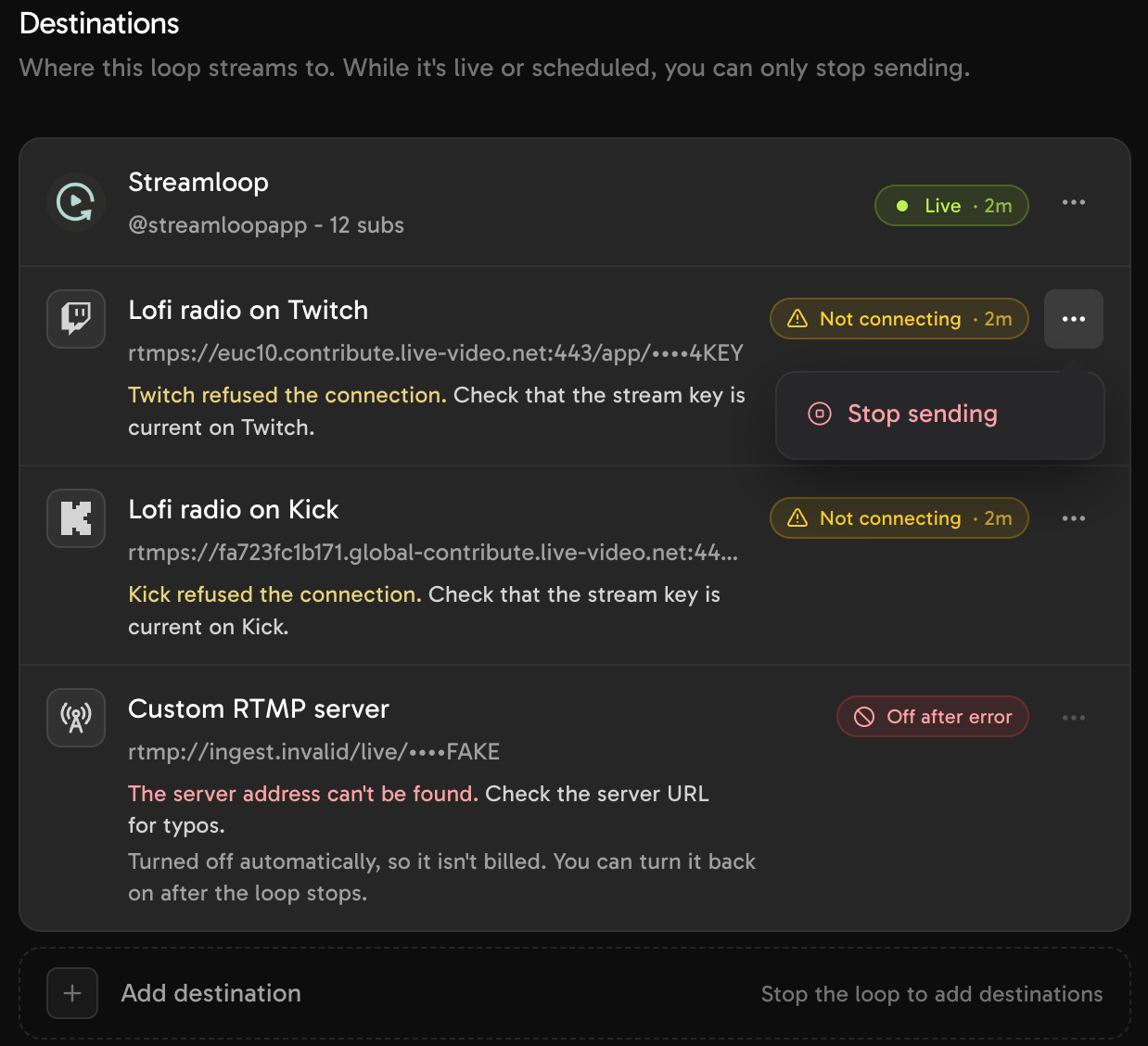Select the Lofi radio on Kick title
1148x1046 pixels.
tap(234, 510)
